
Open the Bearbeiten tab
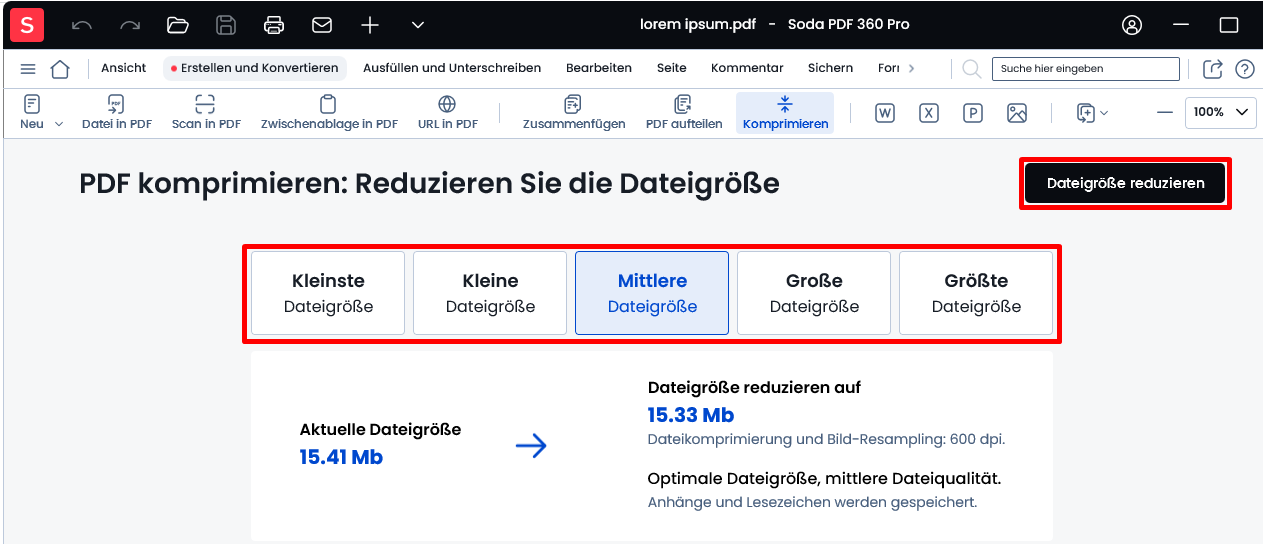(x=599, y=68)
